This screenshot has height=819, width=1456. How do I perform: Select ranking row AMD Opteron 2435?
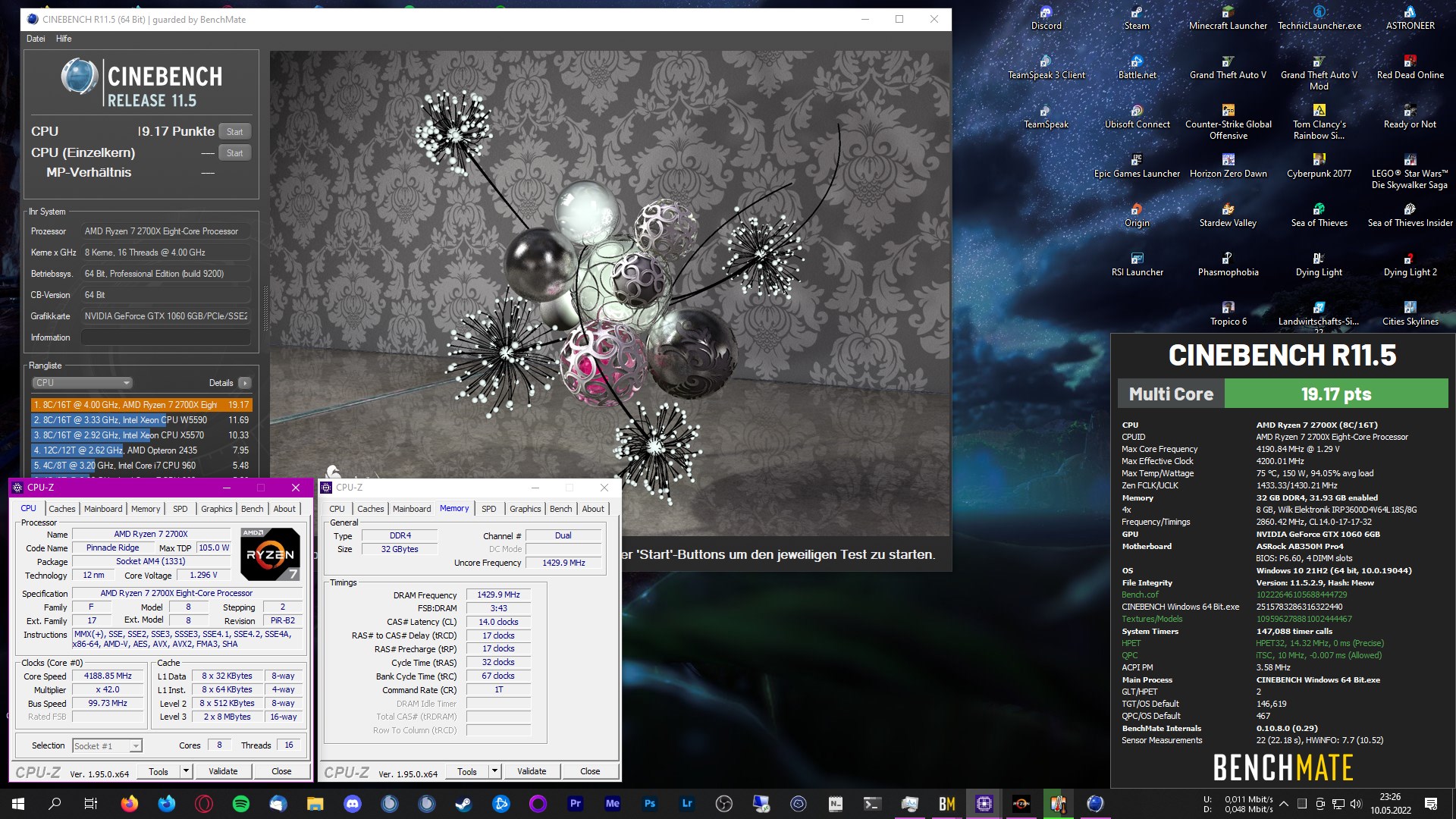click(141, 450)
